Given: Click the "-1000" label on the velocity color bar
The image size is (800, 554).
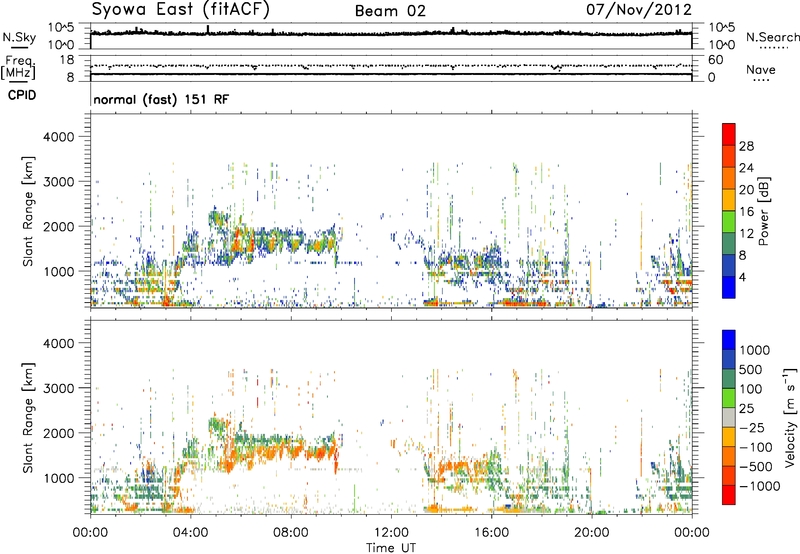Looking at the screenshot, I should (759, 486).
